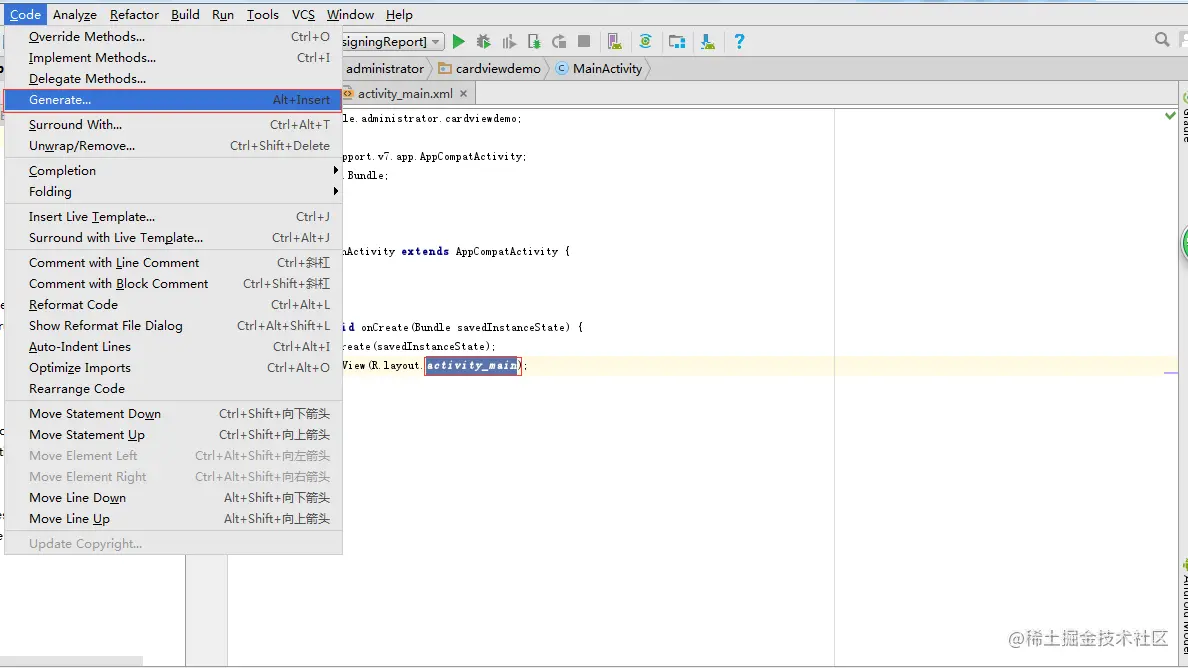Click the Run with Coverage icon
The height and width of the screenshot is (668, 1188).
(509, 42)
